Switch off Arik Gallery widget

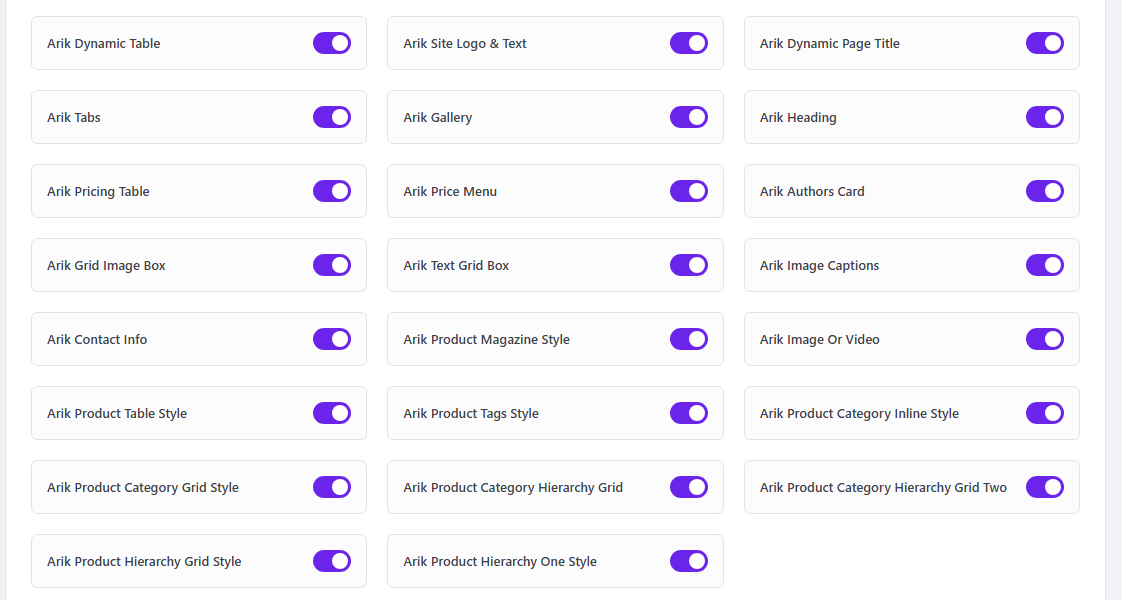point(688,117)
